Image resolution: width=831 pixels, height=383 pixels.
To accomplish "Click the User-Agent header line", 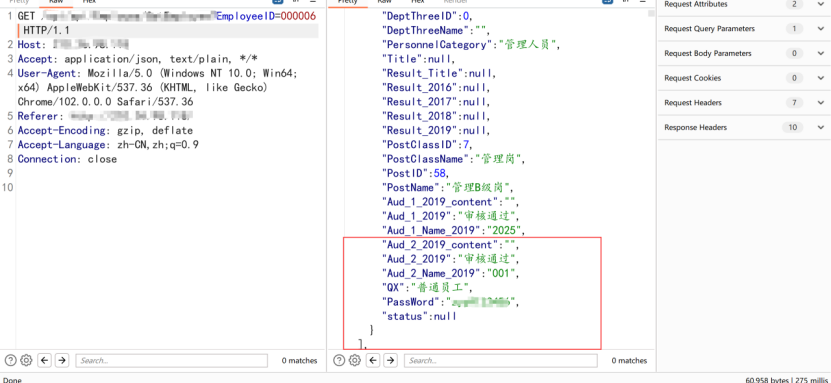I will click(157, 73).
